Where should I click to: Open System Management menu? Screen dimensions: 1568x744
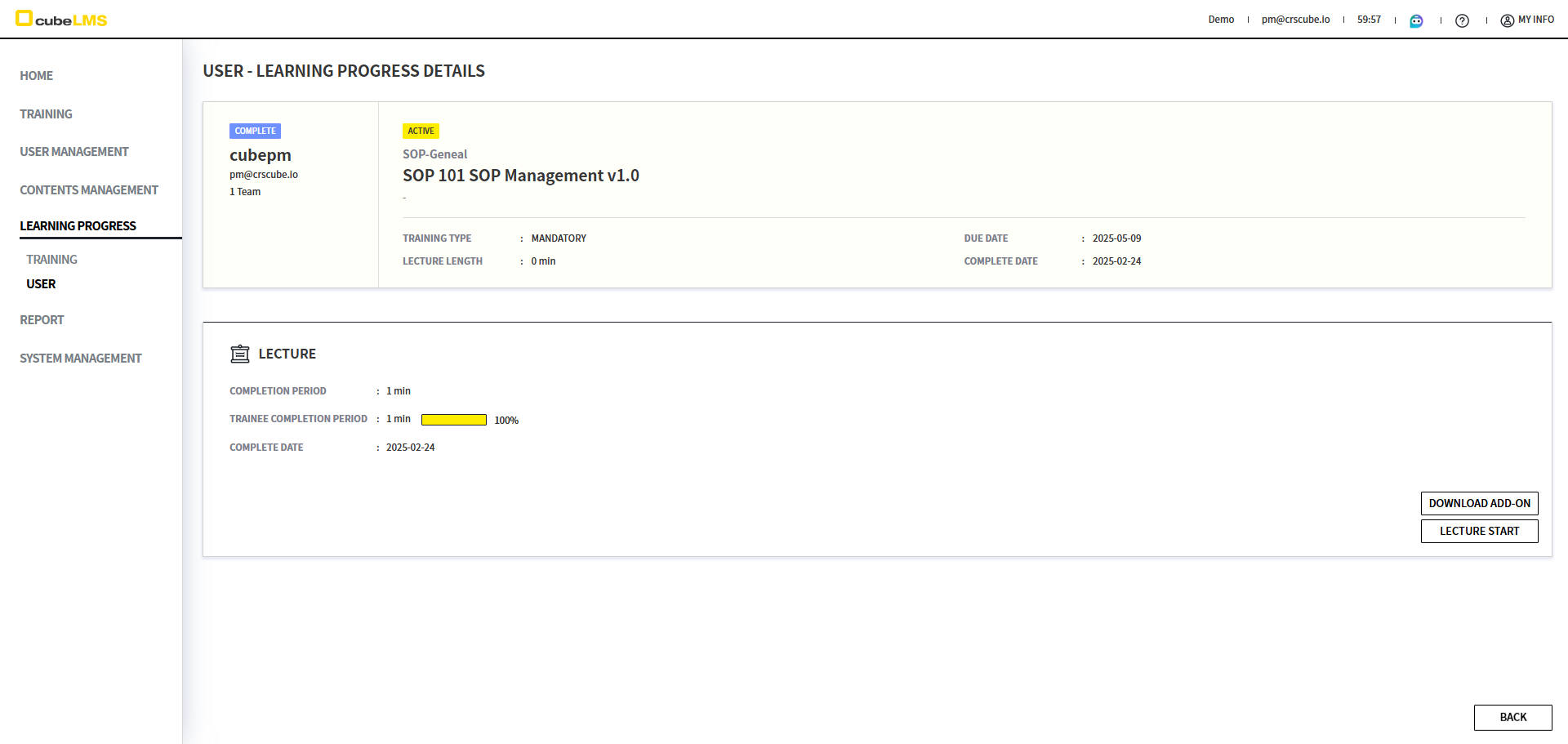click(x=81, y=359)
